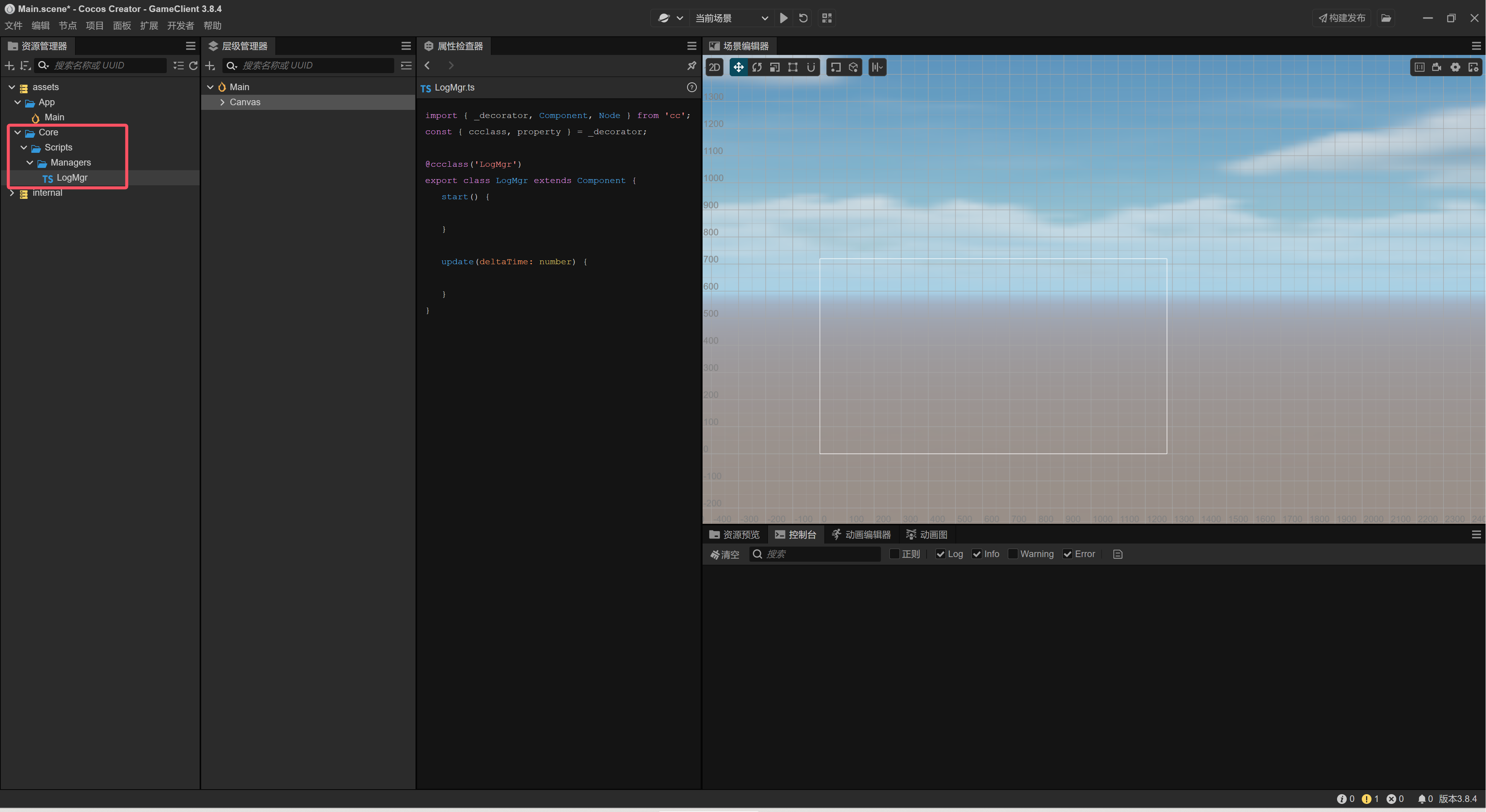Viewport: 1486px width, 812px height.
Task: Uncheck the Error log filter
Action: 1067,554
